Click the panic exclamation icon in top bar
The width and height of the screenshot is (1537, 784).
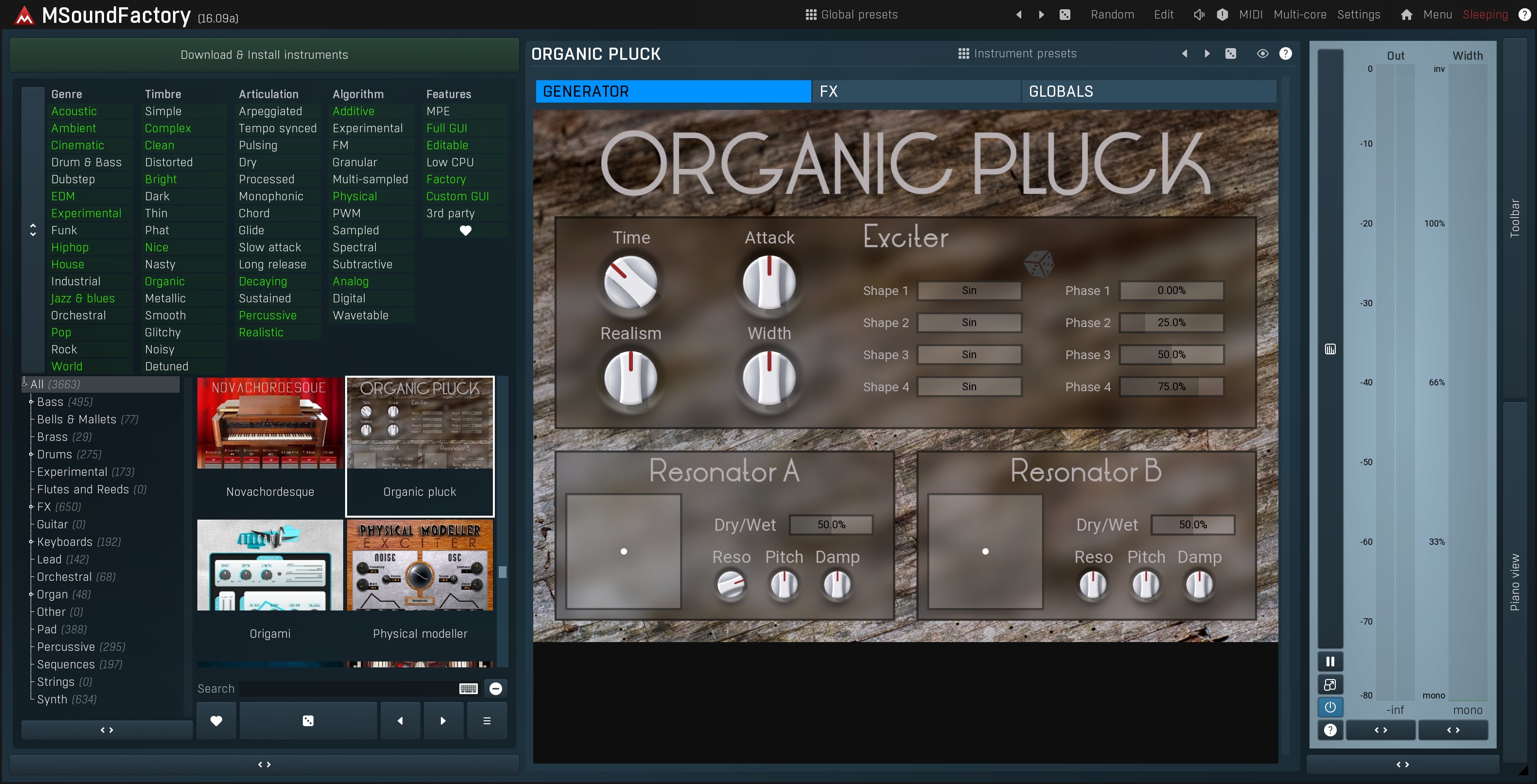point(1222,14)
